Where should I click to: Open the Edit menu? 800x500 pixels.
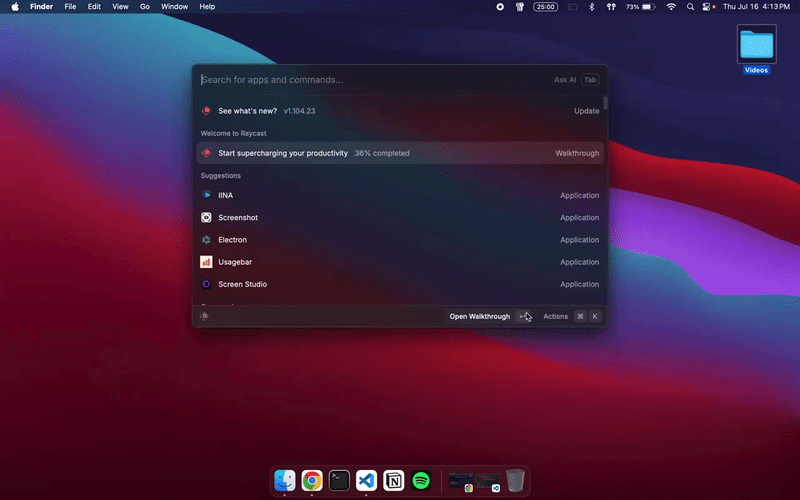[94, 7]
